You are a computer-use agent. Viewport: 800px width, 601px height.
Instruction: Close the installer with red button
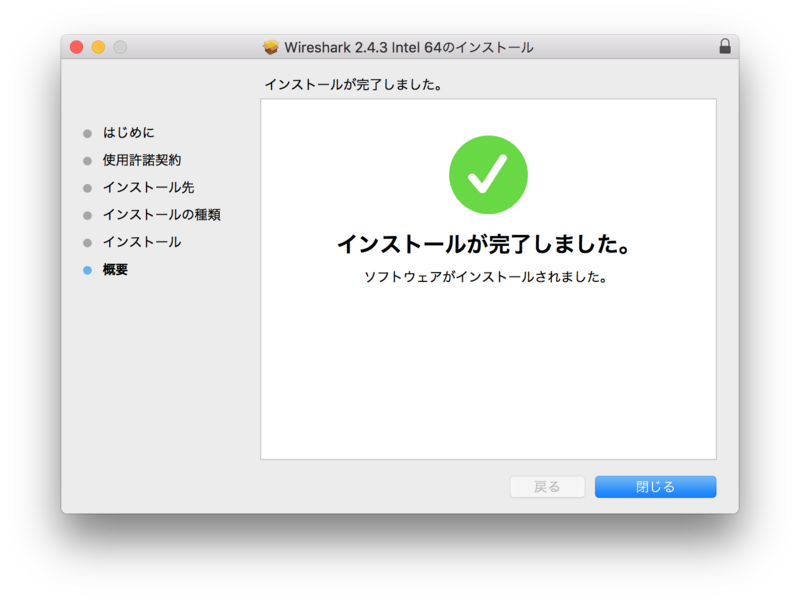tap(77, 47)
